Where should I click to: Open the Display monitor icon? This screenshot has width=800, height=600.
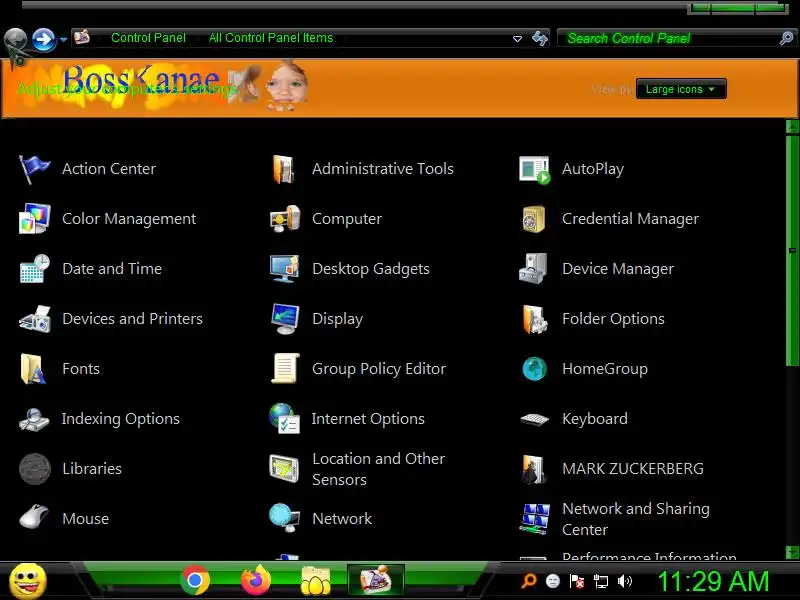pyautogui.click(x=285, y=319)
